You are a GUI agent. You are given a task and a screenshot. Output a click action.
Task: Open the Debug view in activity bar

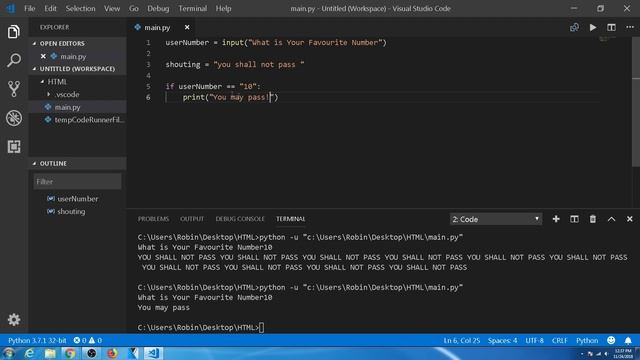[13, 118]
